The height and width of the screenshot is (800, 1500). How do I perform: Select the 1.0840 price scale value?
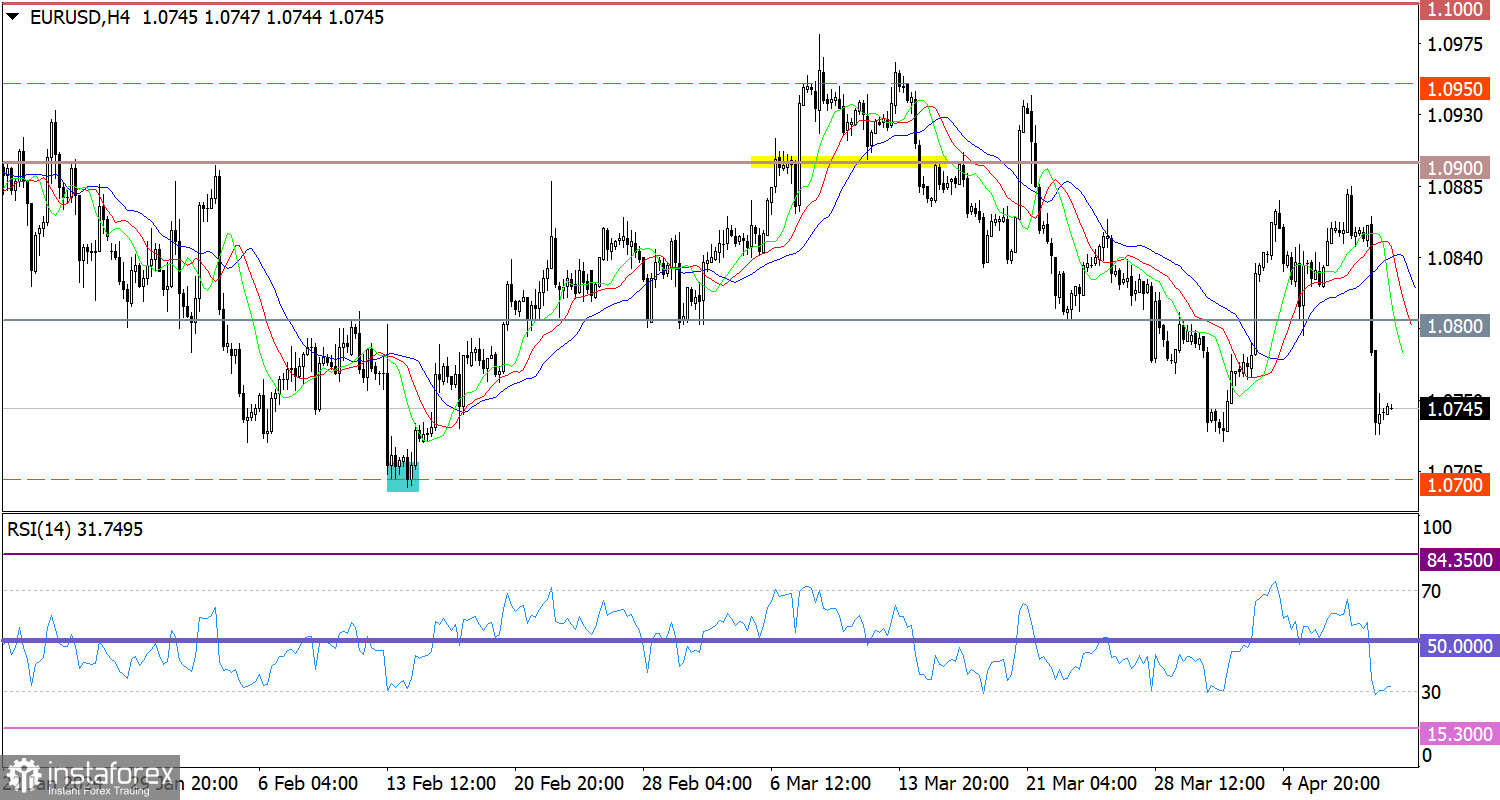click(1455, 258)
